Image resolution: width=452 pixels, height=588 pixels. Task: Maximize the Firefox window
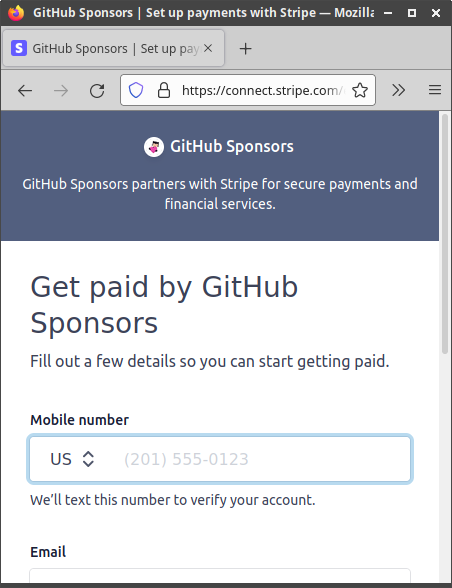pos(412,13)
